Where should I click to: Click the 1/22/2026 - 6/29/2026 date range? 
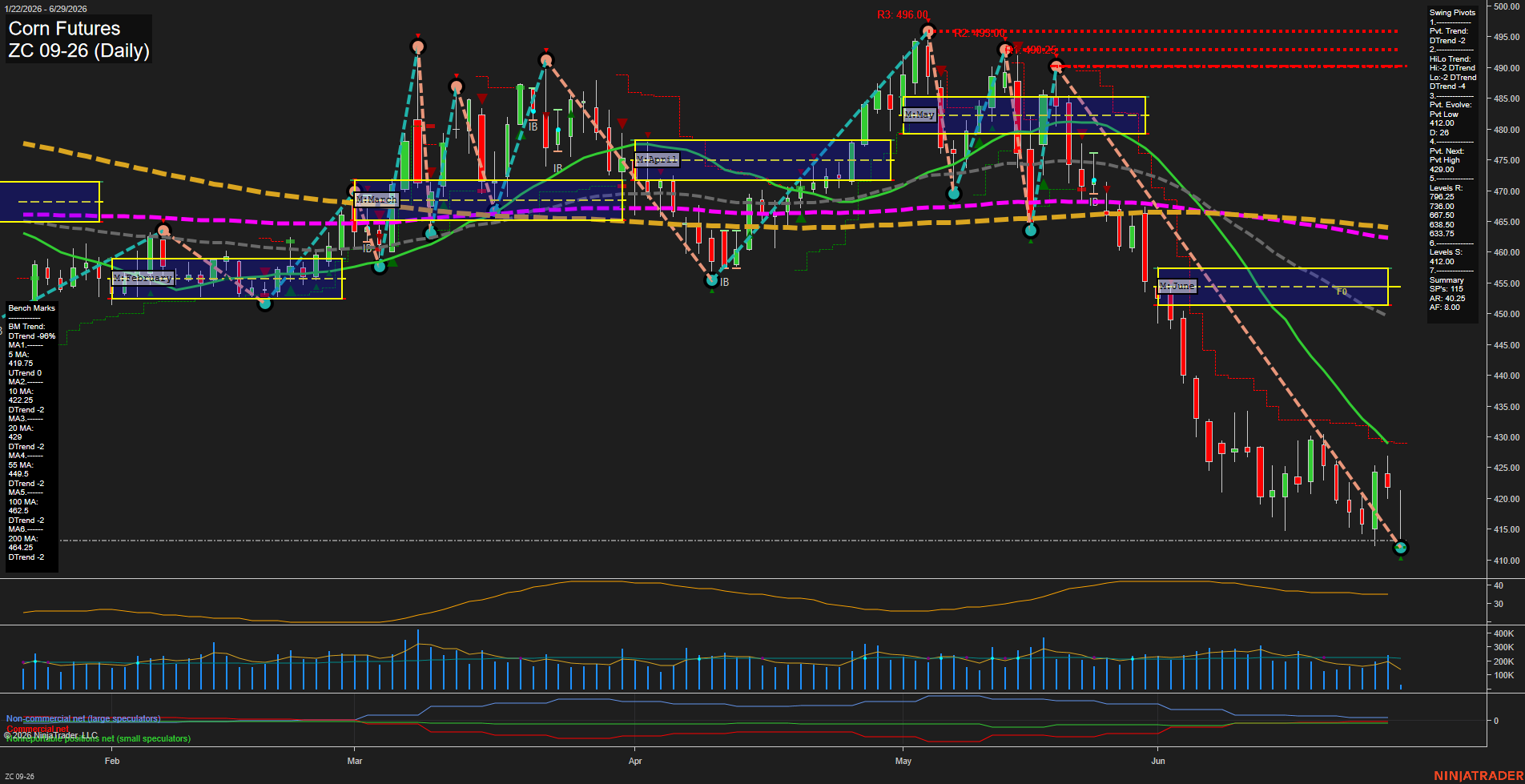click(x=46, y=9)
